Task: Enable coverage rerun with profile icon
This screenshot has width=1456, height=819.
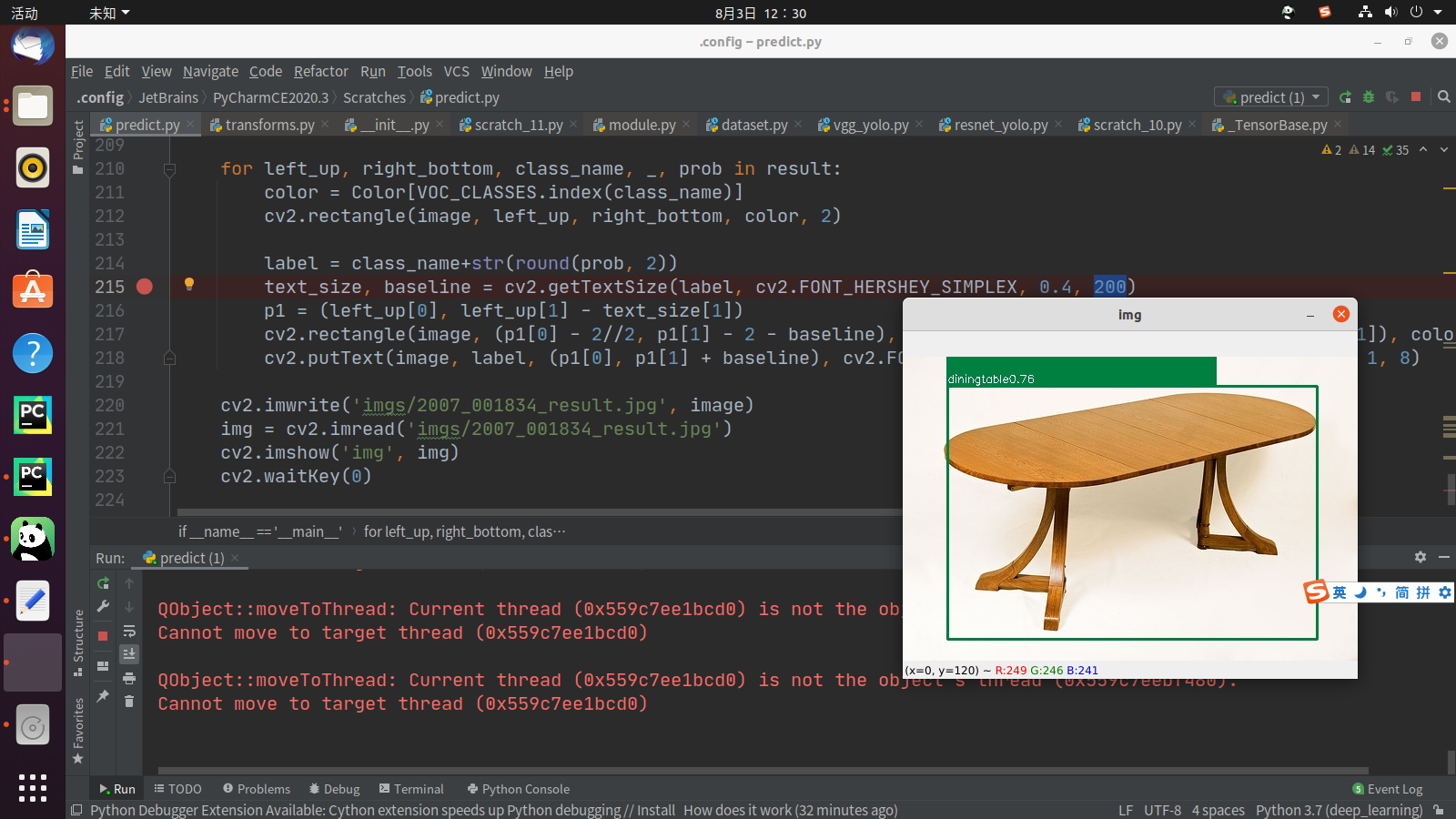Action: pyautogui.click(x=1392, y=97)
